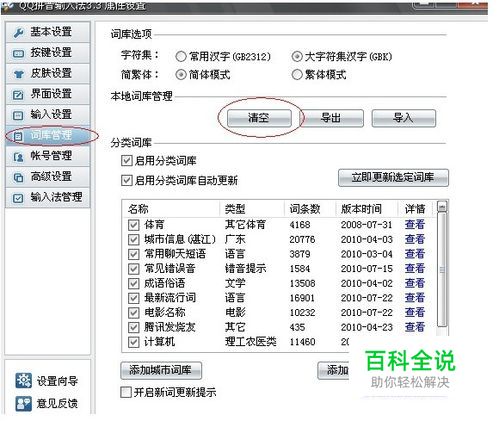
Task: Click 查看 link for 城市信息(湛江)
Action: pos(415,239)
